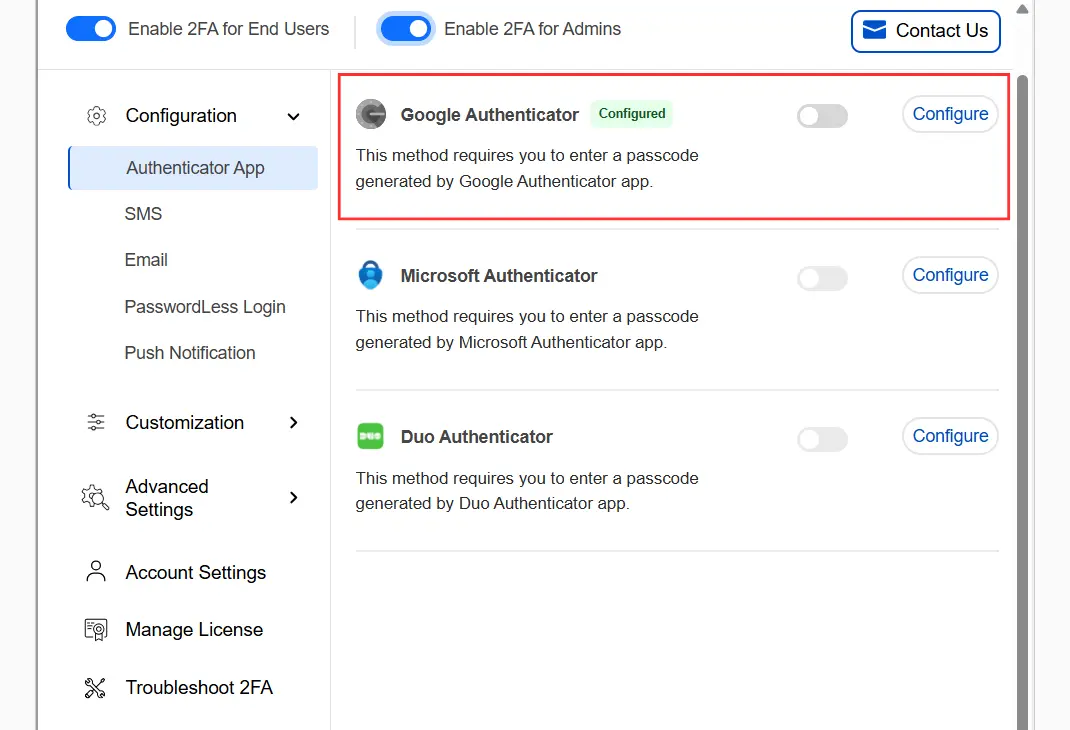Image resolution: width=1070 pixels, height=730 pixels.
Task: Expand the Advanced Settings chevron
Action: [x=293, y=497]
